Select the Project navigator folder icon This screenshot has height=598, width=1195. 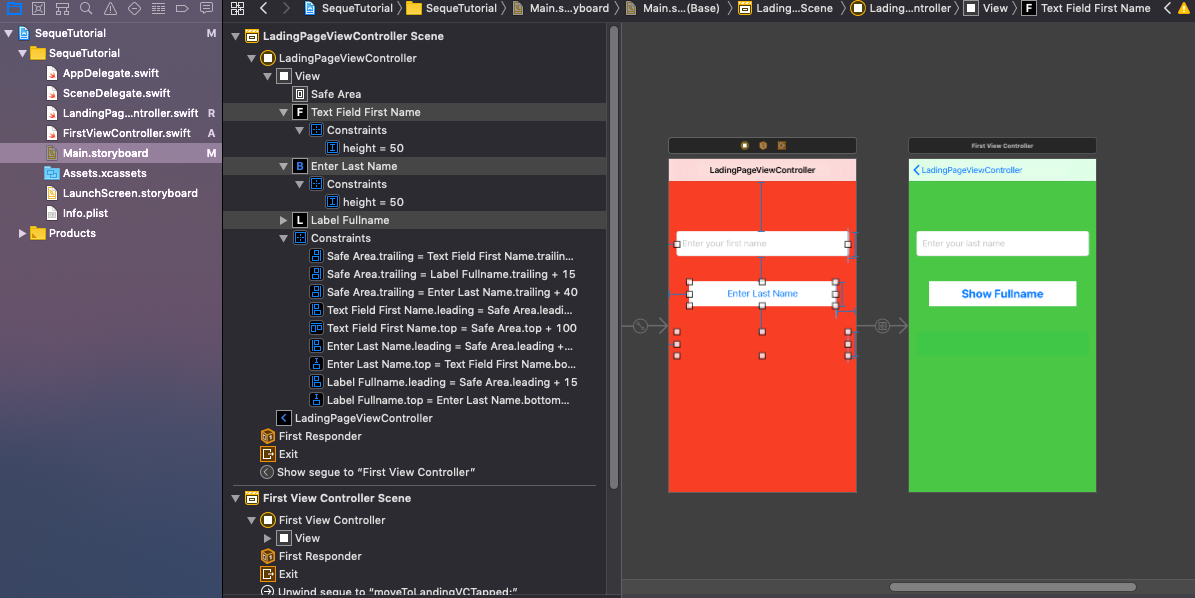(14, 9)
